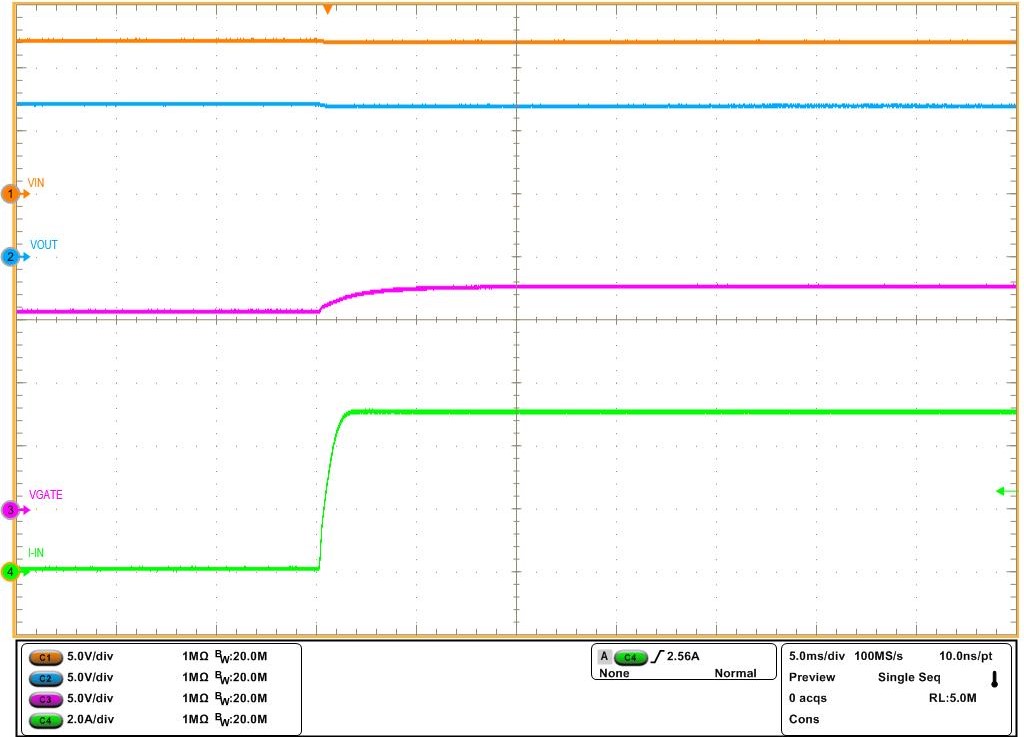Click the trigger source C4 badge
Screen dimensions: 1024x737
click(630, 657)
